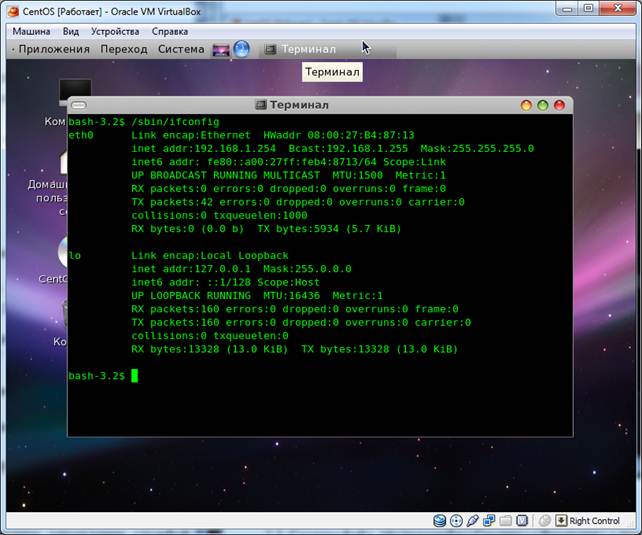
Task: Close the VirtualBox window
Action: (x=618, y=9)
